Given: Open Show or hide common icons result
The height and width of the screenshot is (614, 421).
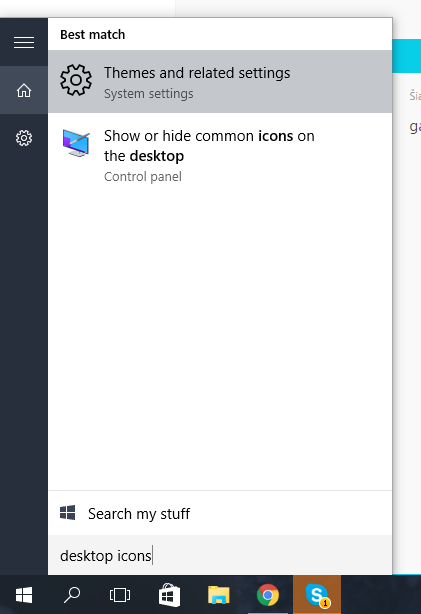Looking at the screenshot, I should pos(220,156).
